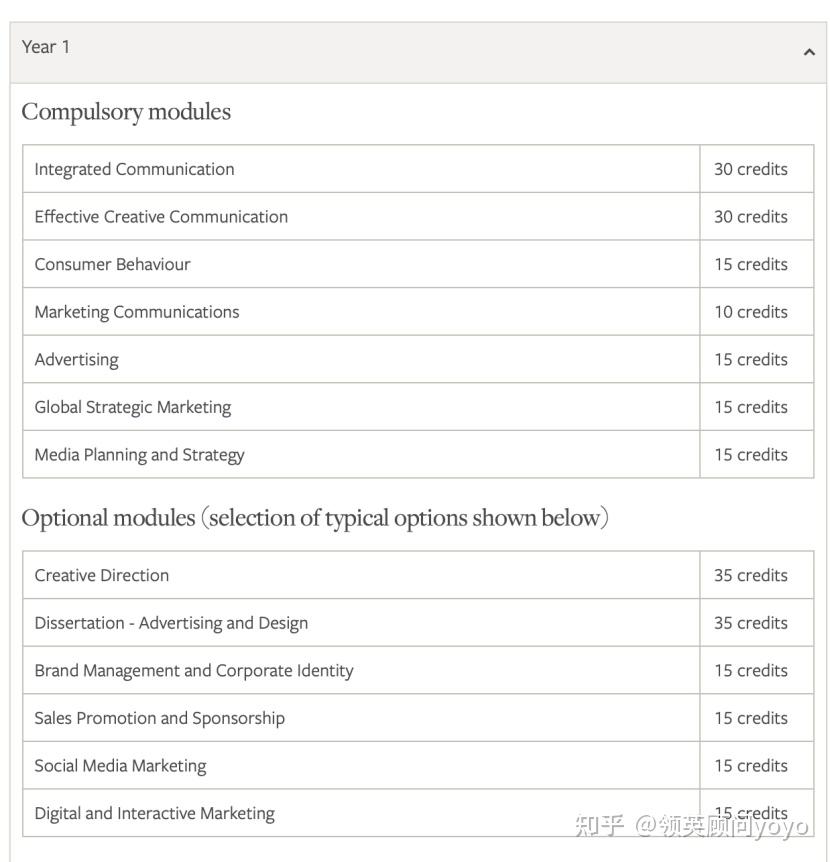
Task: Click the Compulsory modules heading
Action: pyautogui.click(x=126, y=112)
